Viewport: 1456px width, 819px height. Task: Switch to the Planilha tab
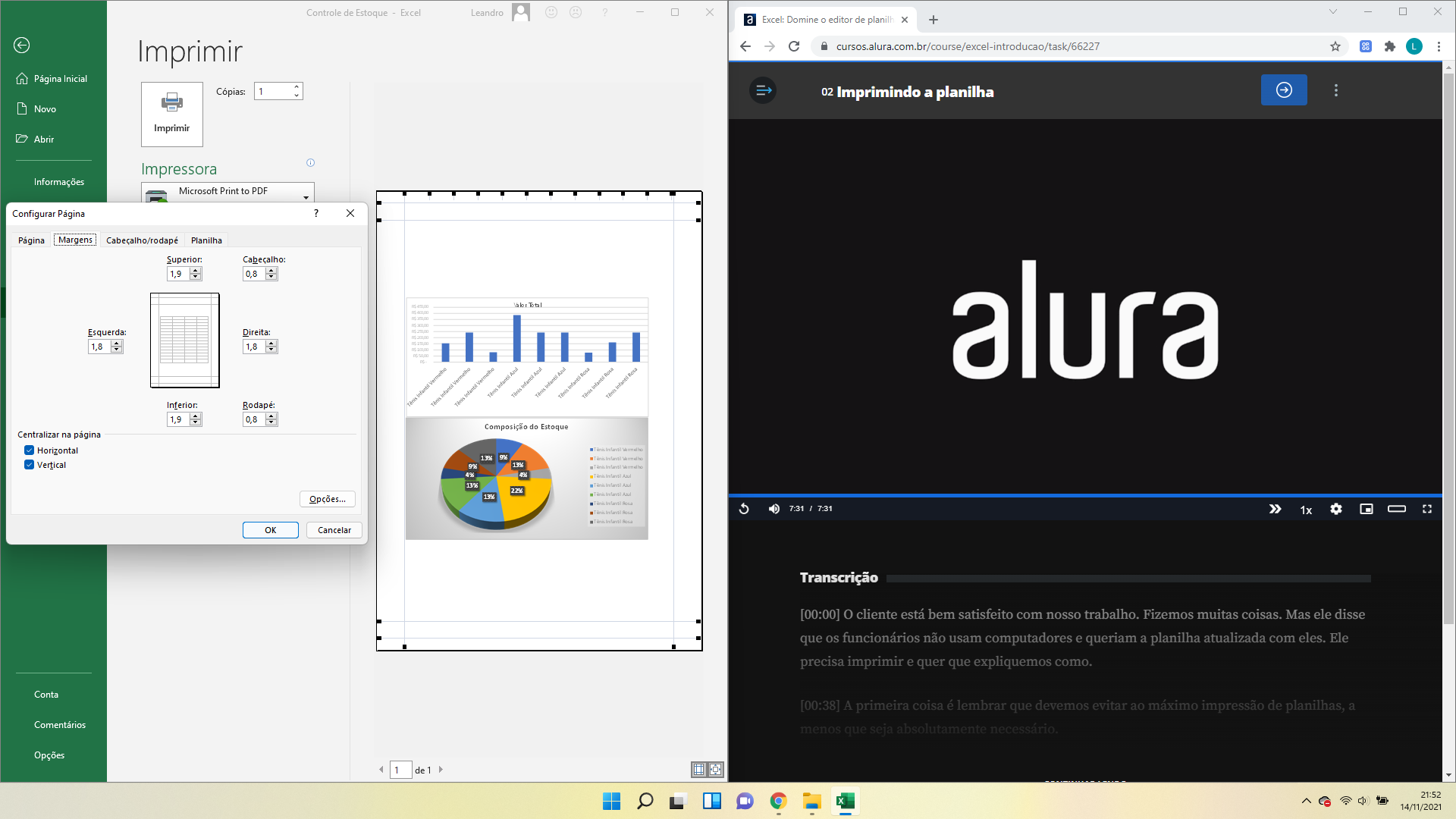click(206, 240)
